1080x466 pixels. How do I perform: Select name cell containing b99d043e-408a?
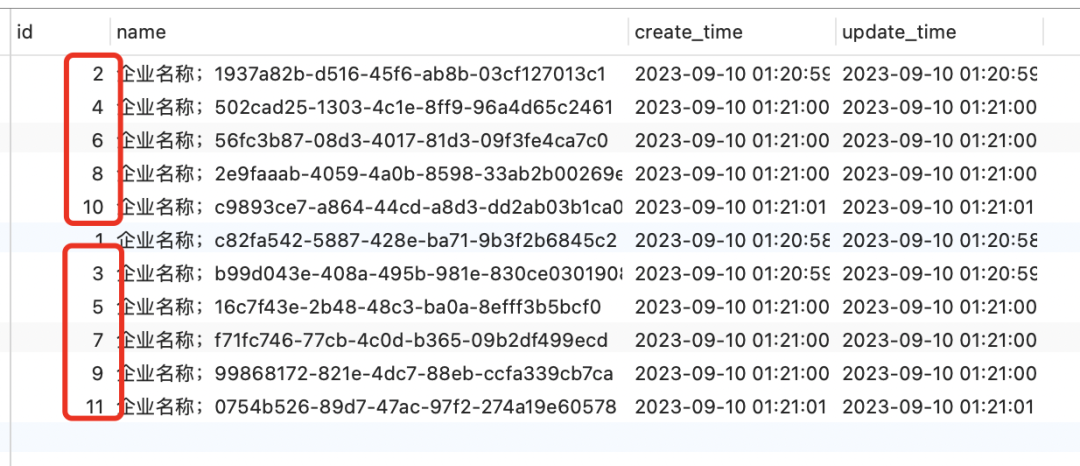point(364,273)
